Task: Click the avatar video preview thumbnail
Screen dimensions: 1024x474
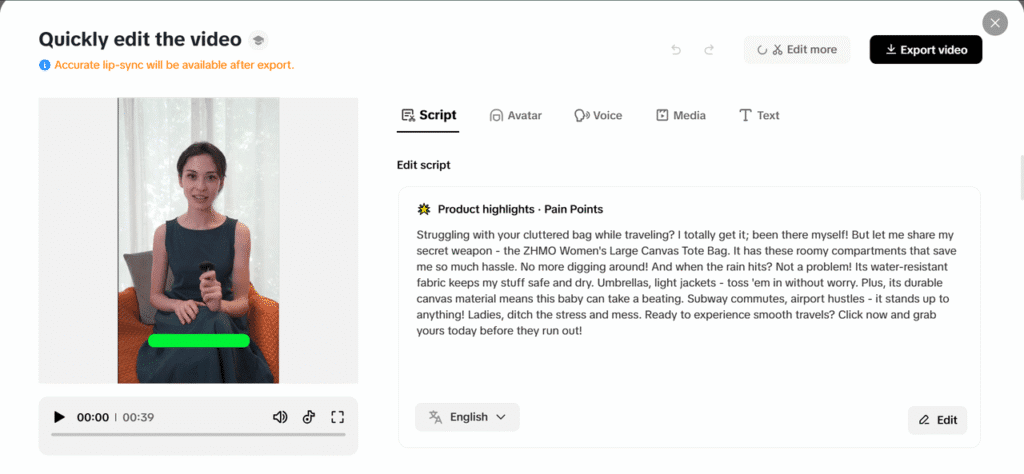Action: [198, 240]
